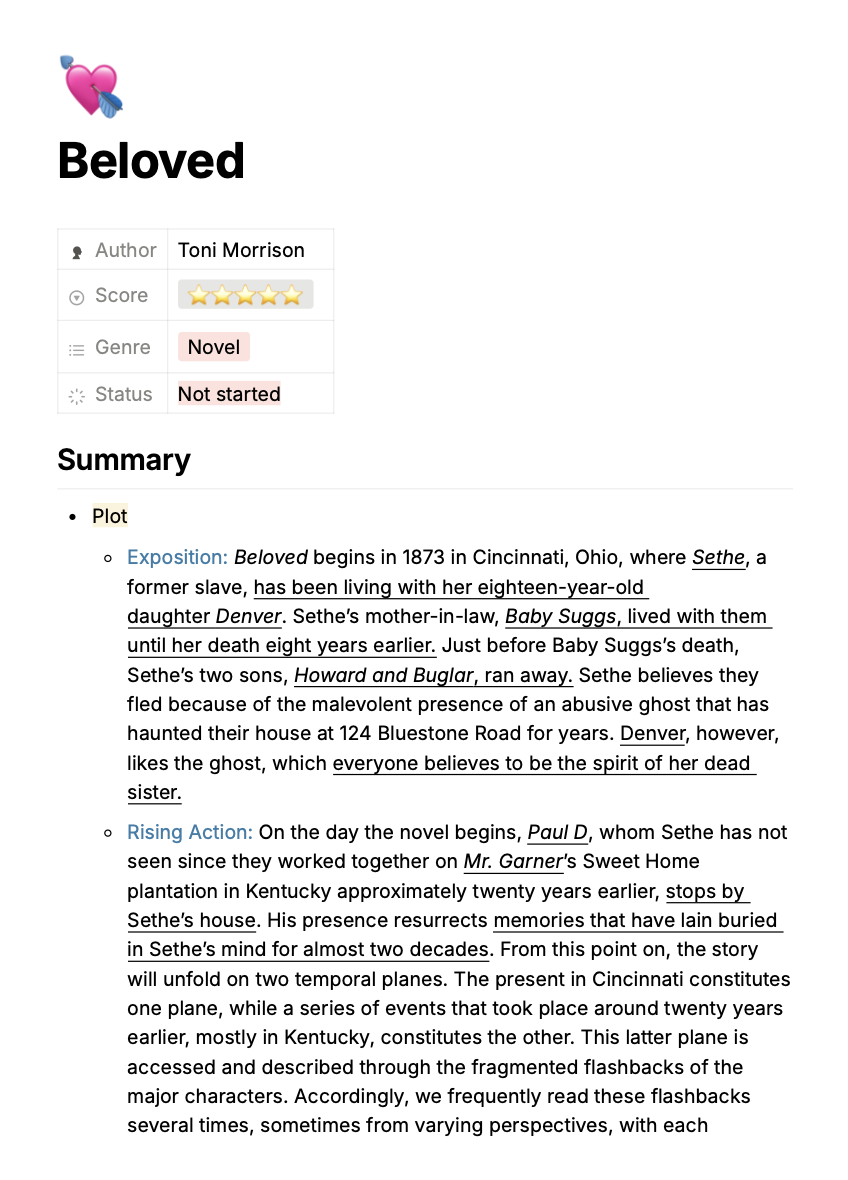The width and height of the screenshot is (848, 1180).
Task: Click the Author property person icon
Action: [x=77, y=252]
